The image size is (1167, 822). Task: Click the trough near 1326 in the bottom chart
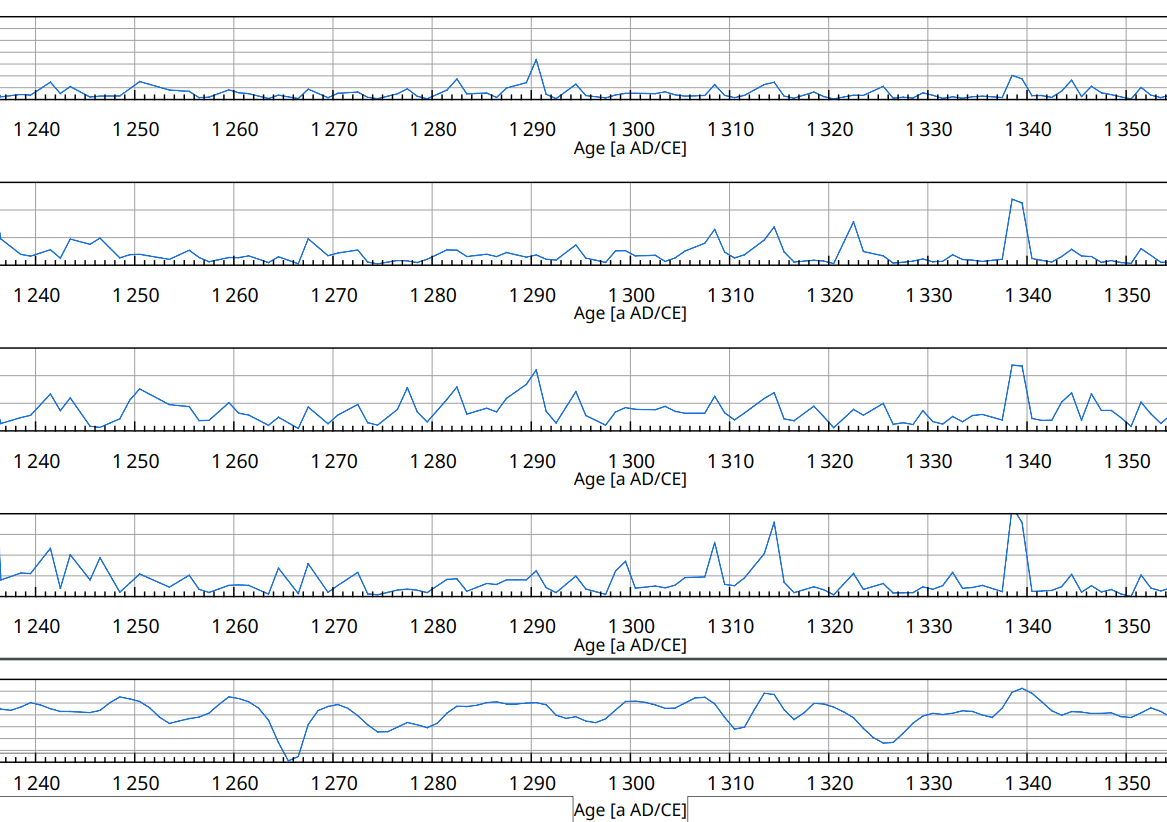pyautogui.click(x=886, y=742)
